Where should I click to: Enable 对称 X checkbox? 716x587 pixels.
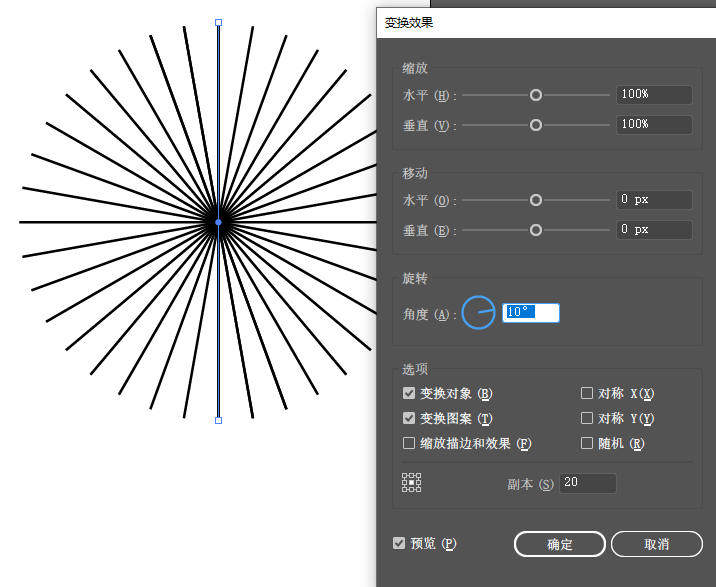click(x=587, y=393)
